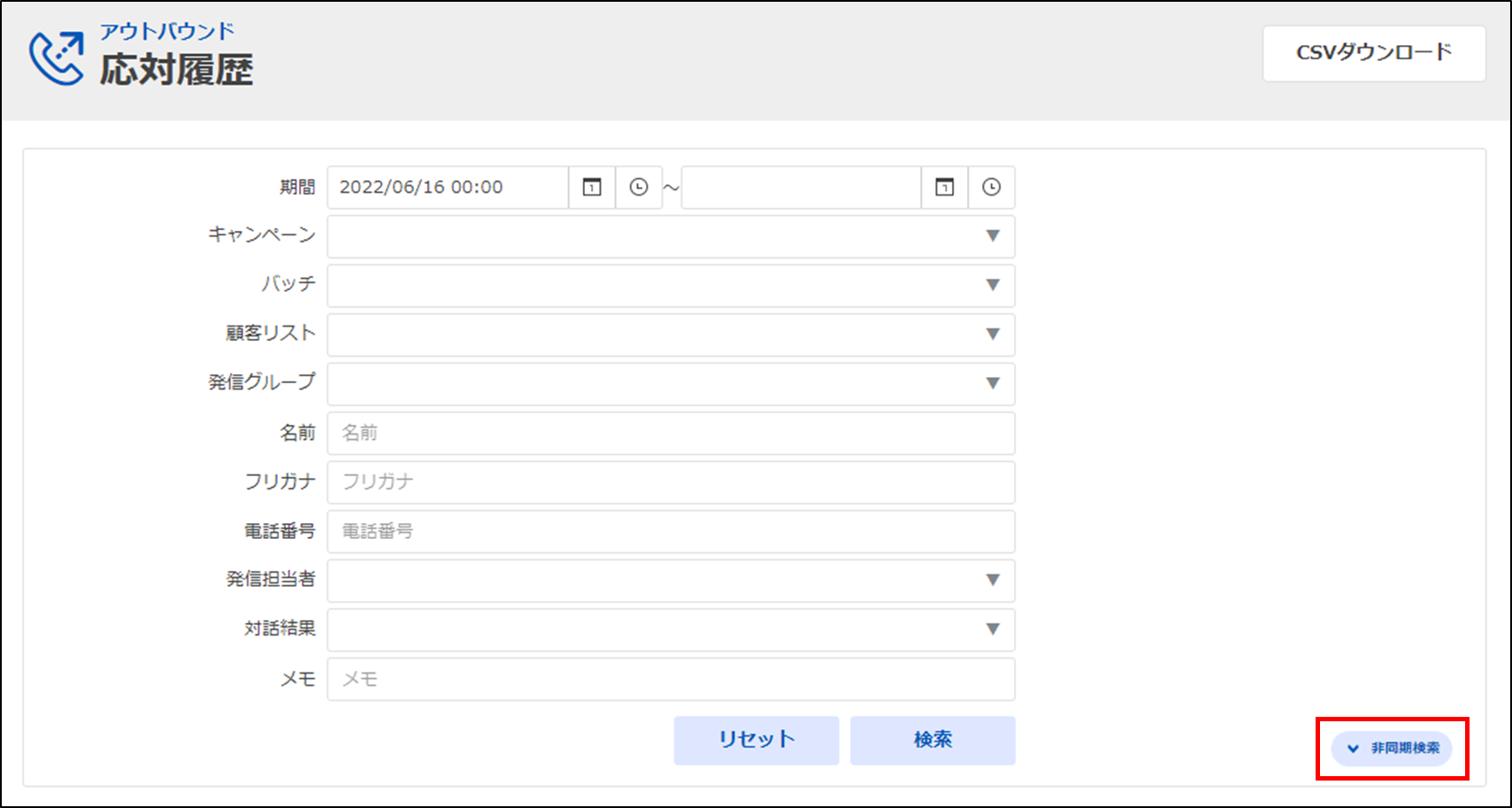Click the 検索 button

(x=933, y=740)
